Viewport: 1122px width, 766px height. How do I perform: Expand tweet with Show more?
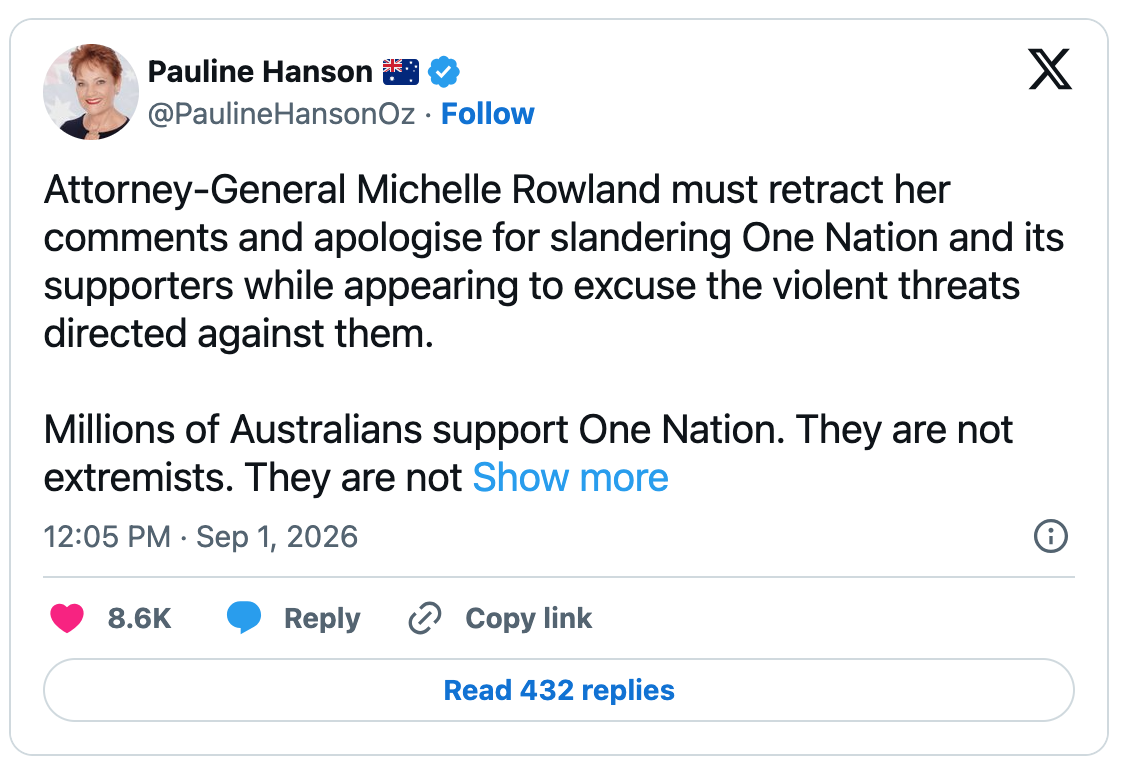(x=570, y=477)
